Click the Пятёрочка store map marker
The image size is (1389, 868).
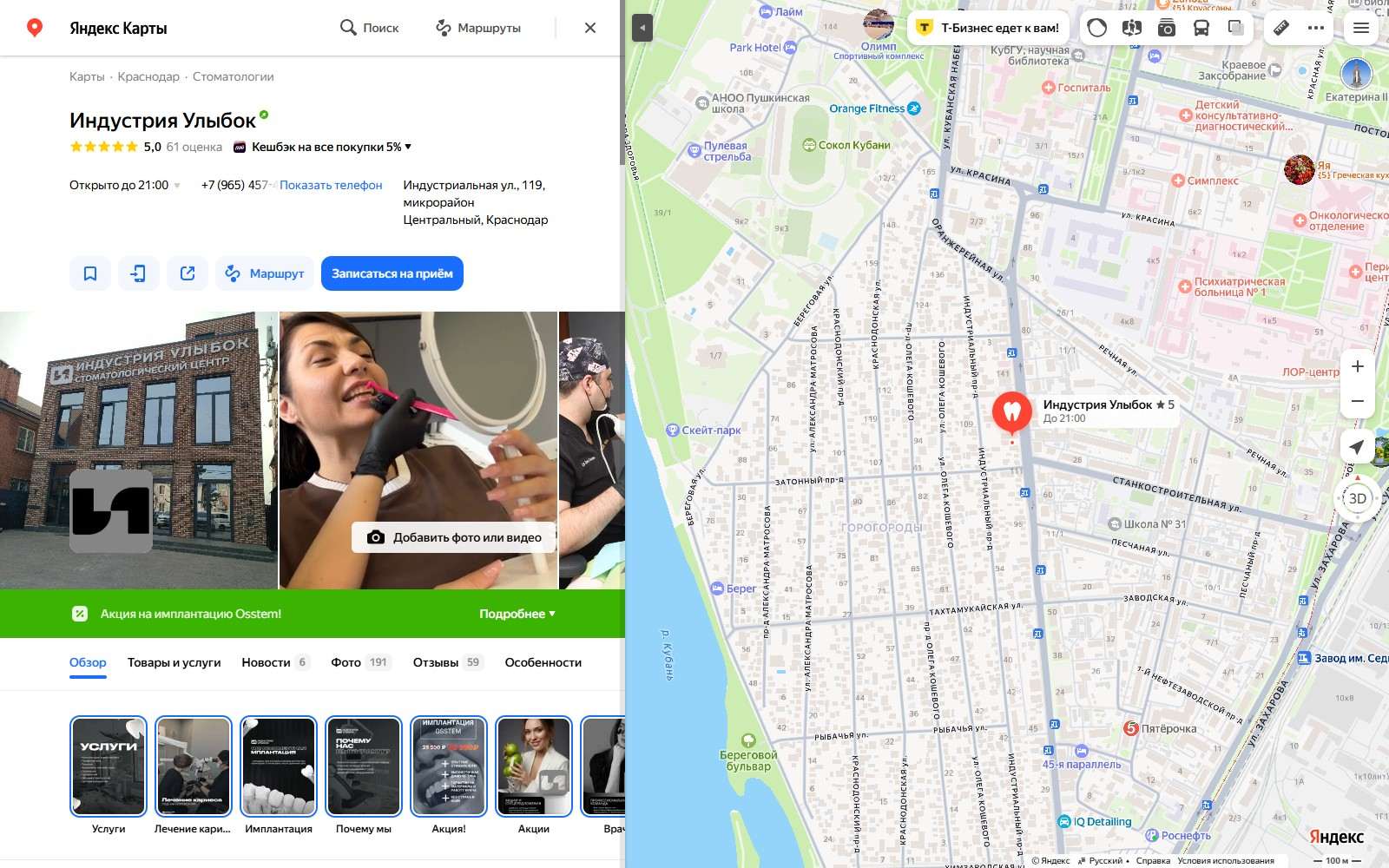1161,728
